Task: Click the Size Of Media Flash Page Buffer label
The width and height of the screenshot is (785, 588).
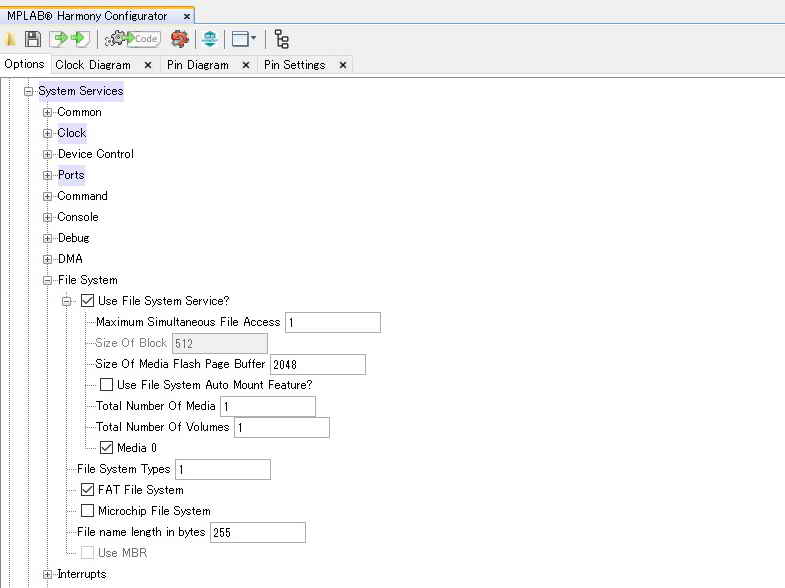Action: [180, 364]
